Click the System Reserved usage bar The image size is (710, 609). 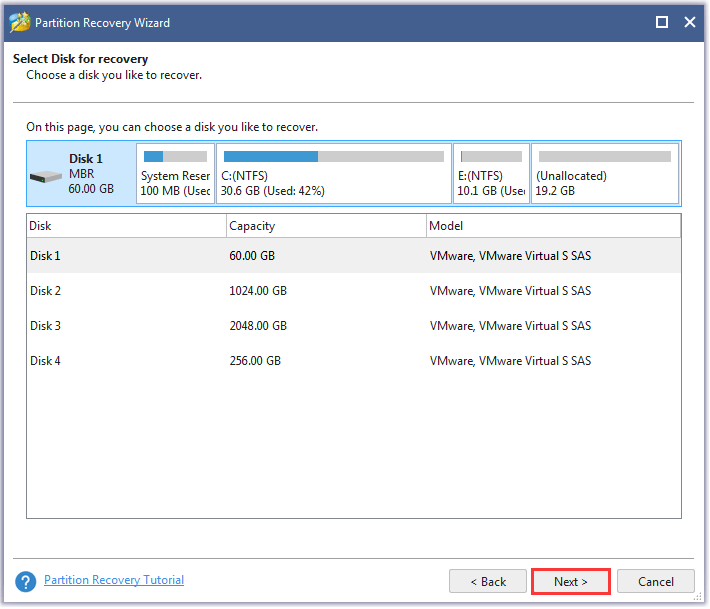pos(175,156)
